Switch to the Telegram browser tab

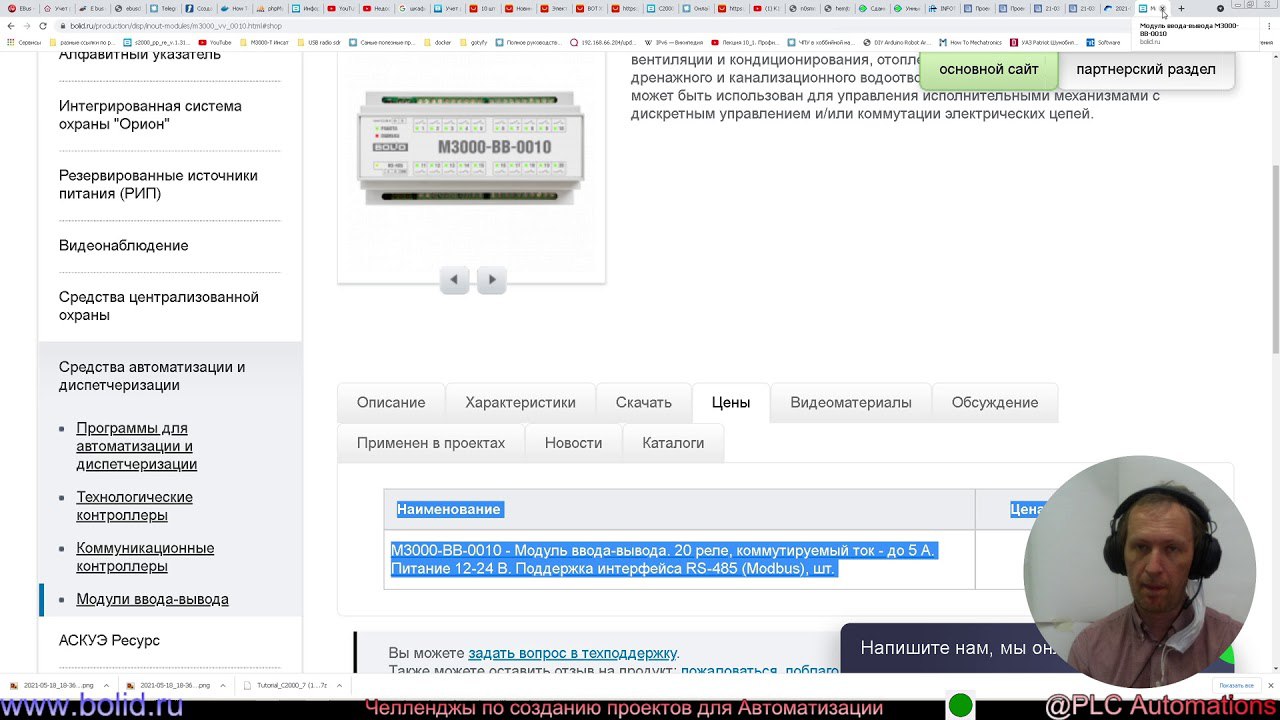165,8
